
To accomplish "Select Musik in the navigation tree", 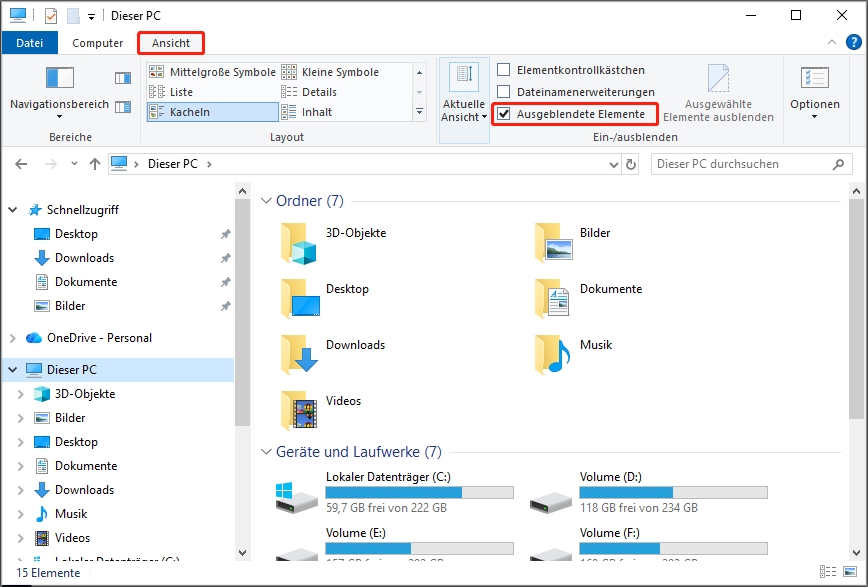I will coord(71,513).
